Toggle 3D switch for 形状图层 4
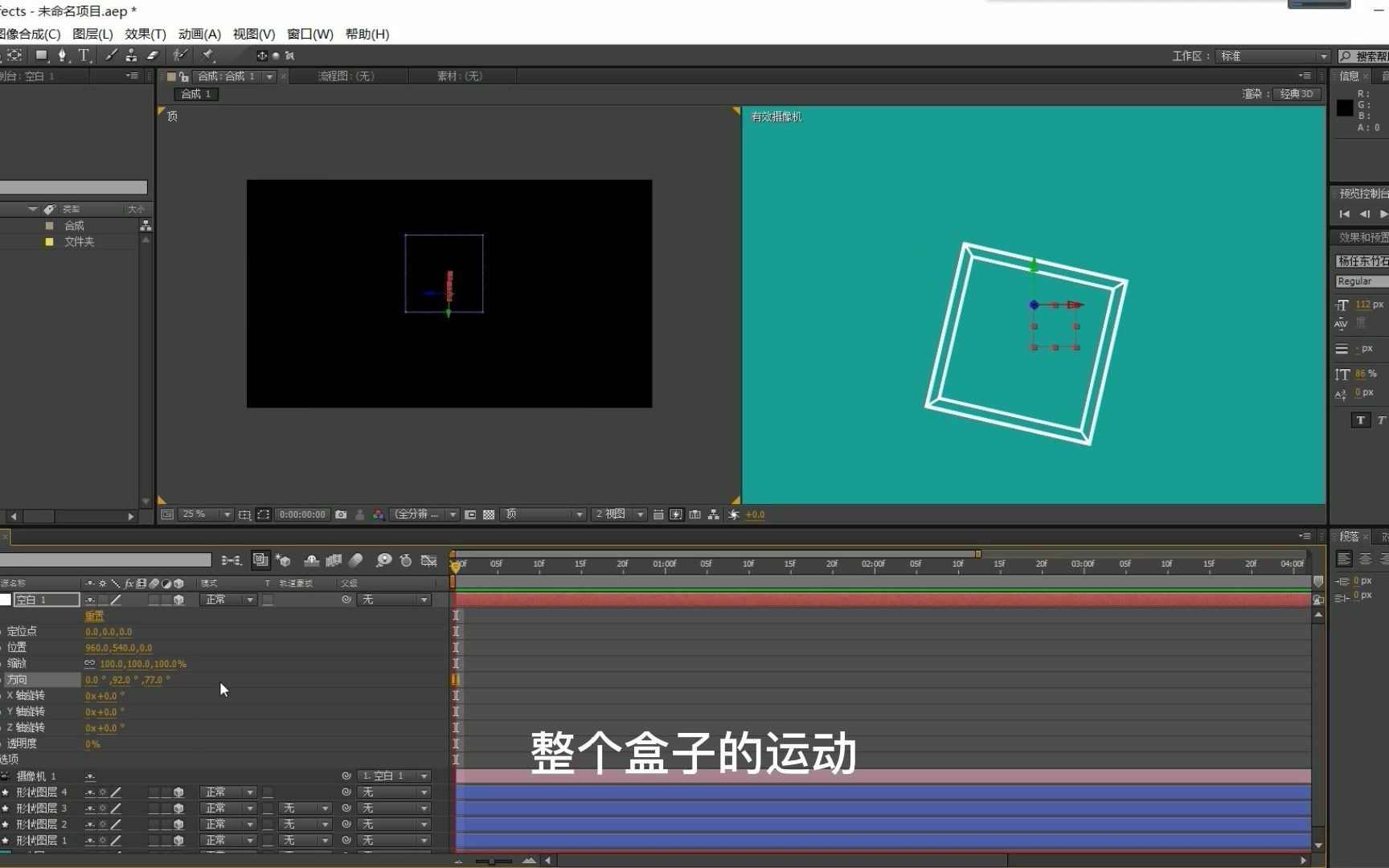1389x868 pixels. click(x=178, y=792)
